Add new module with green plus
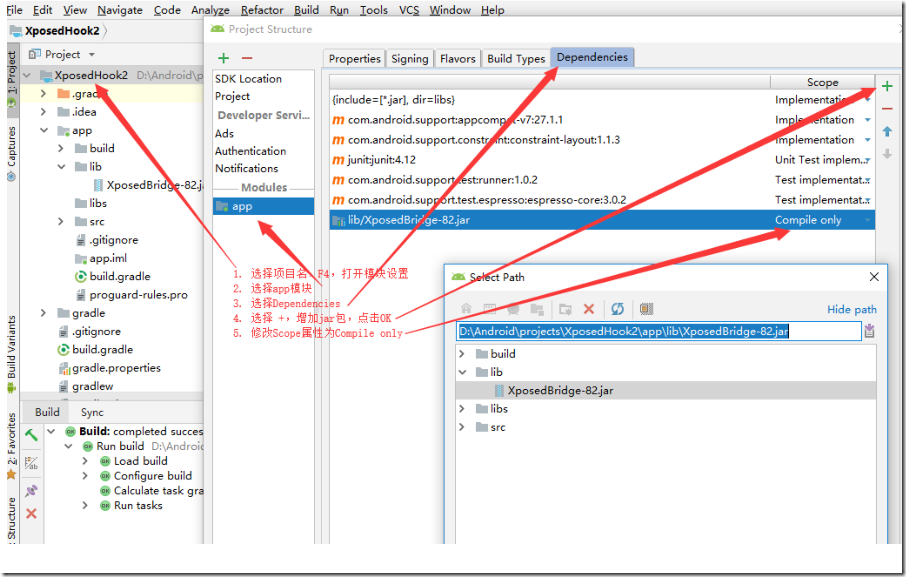 (224, 58)
